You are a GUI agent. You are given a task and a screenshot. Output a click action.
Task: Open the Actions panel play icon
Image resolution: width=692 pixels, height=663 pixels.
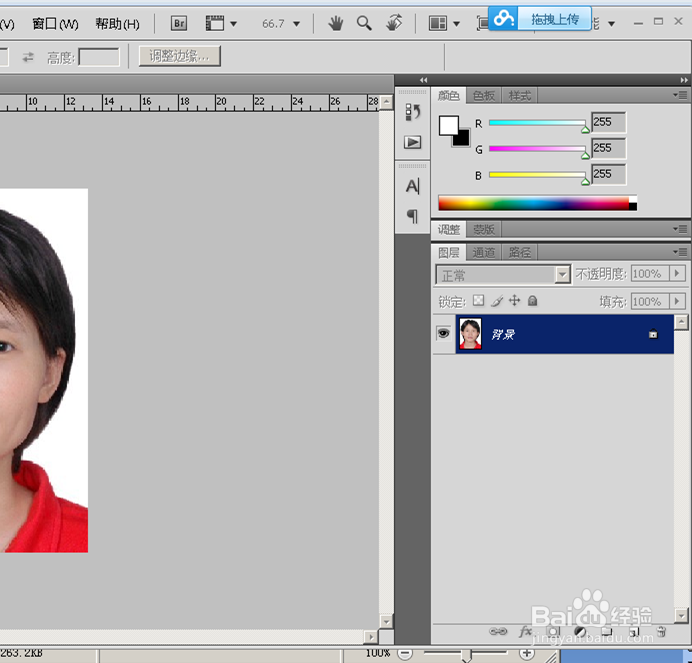[413, 142]
